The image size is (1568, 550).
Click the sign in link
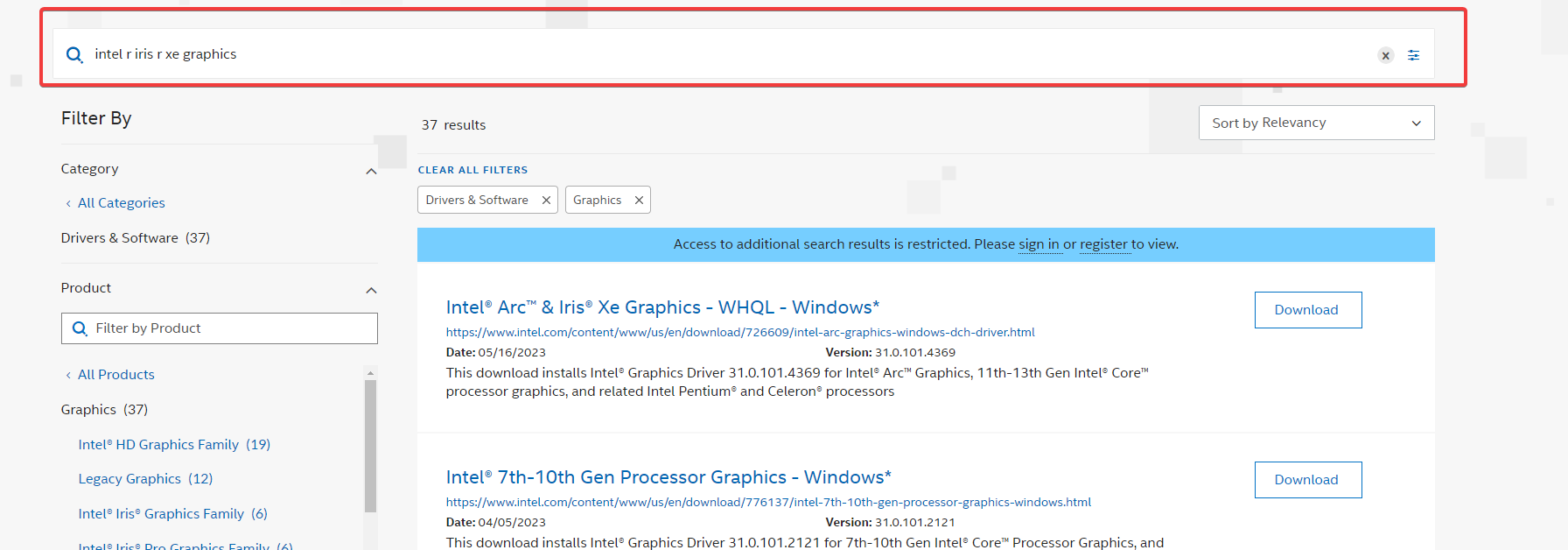click(1039, 244)
